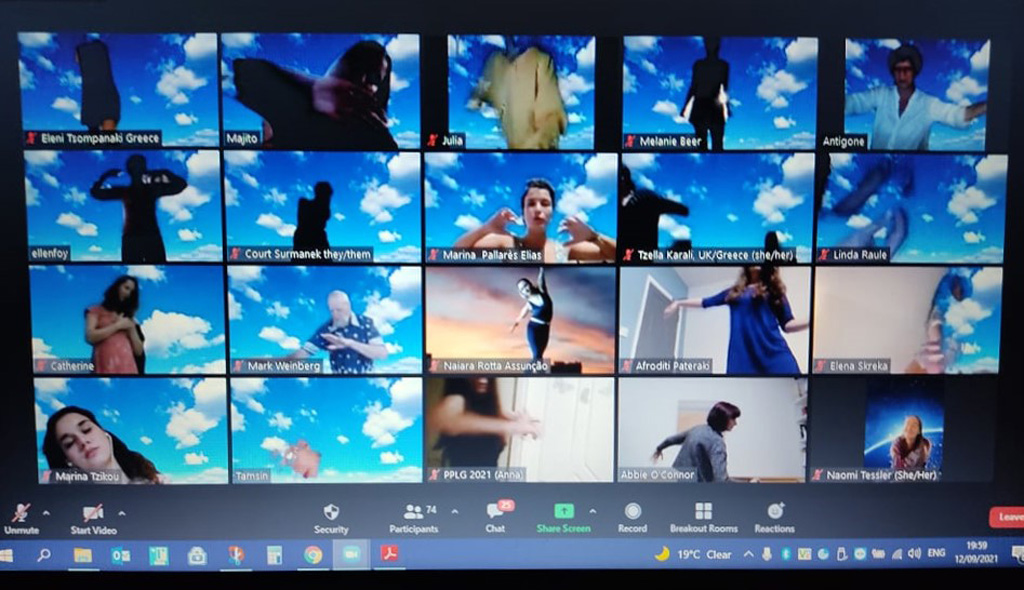Select Abbie O'Connor's video tile
This screenshot has height=590, width=1024.
tap(712, 429)
